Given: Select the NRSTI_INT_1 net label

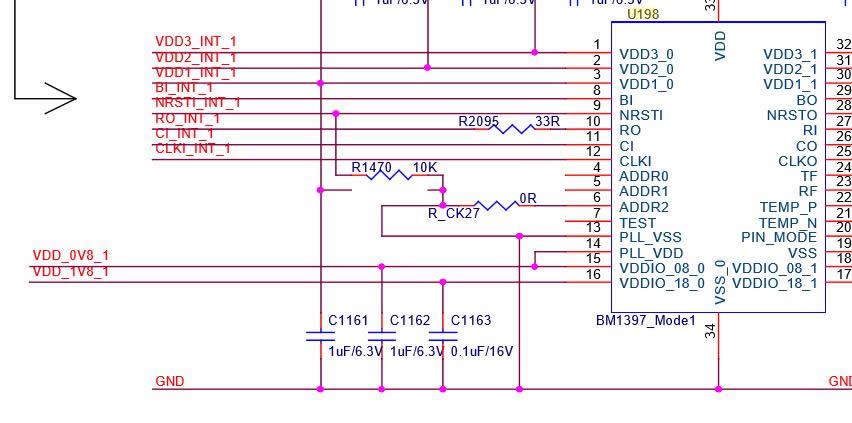Looking at the screenshot, I should [198, 102].
